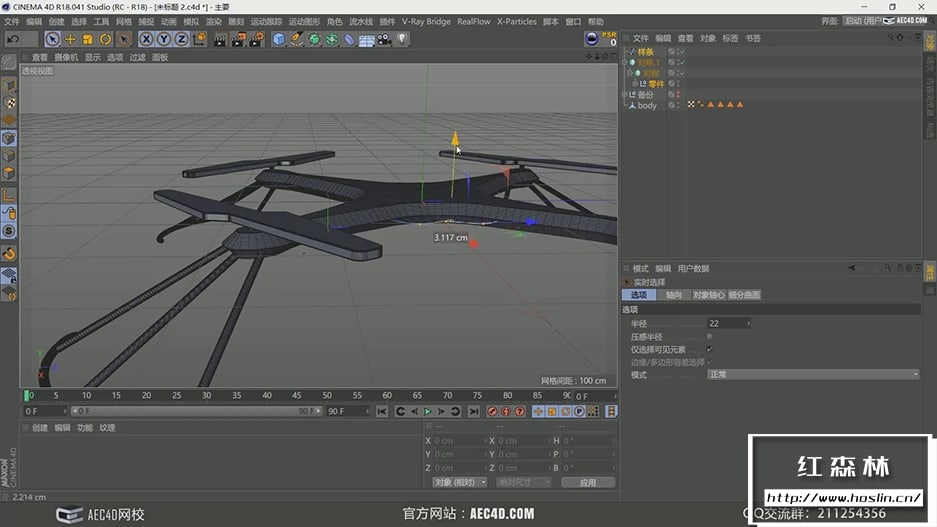Click the Record keyframe red button
The height and width of the screenshot is (527, 937).
[x=491, y=411]
